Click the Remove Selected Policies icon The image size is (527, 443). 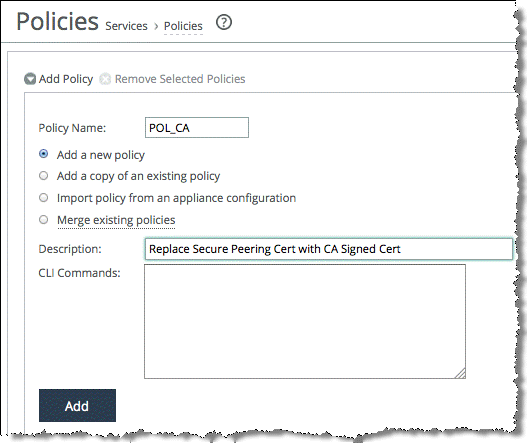coord(105,79)
